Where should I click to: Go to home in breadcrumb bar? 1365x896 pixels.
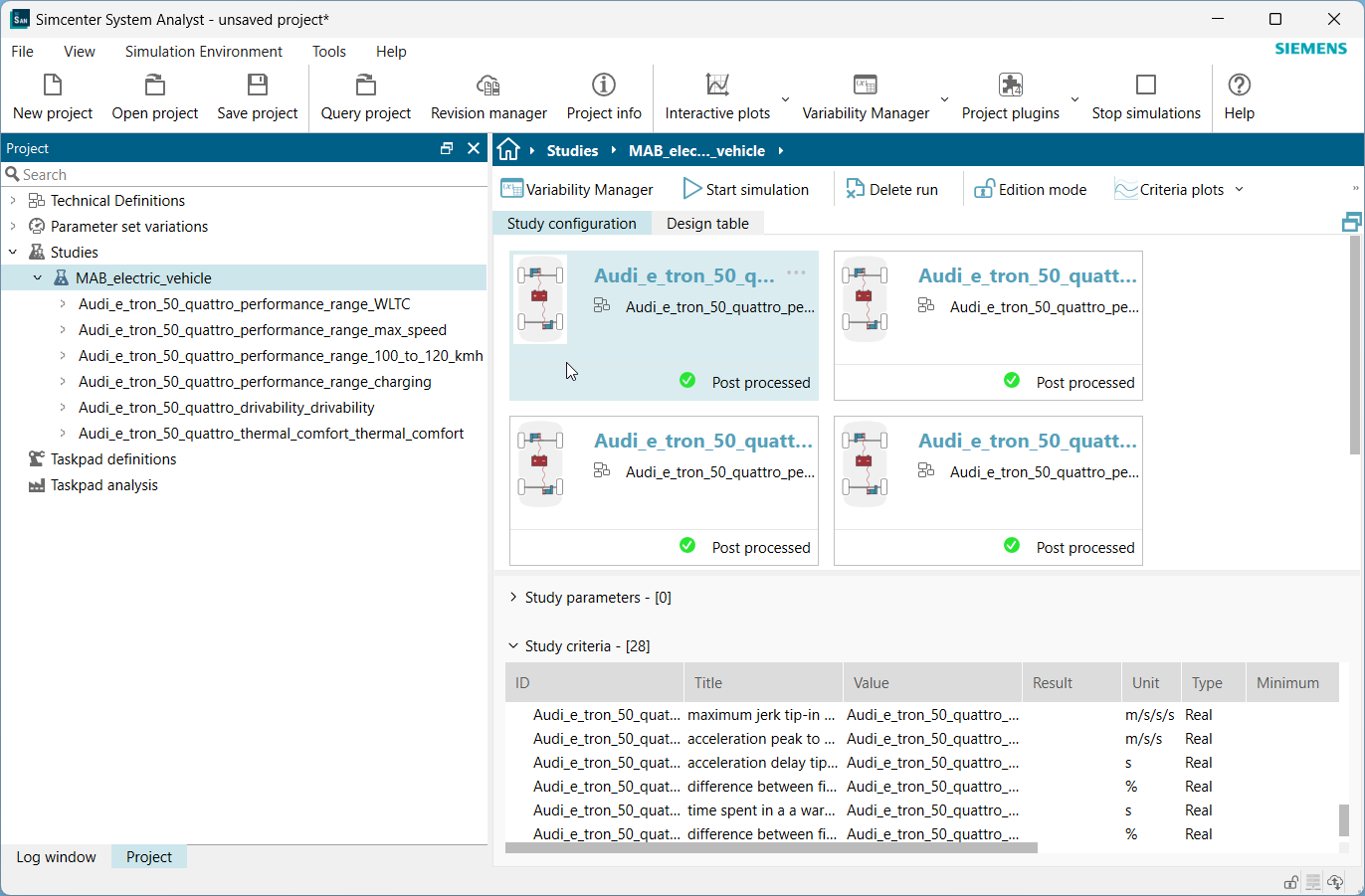[x=508, y=150]
